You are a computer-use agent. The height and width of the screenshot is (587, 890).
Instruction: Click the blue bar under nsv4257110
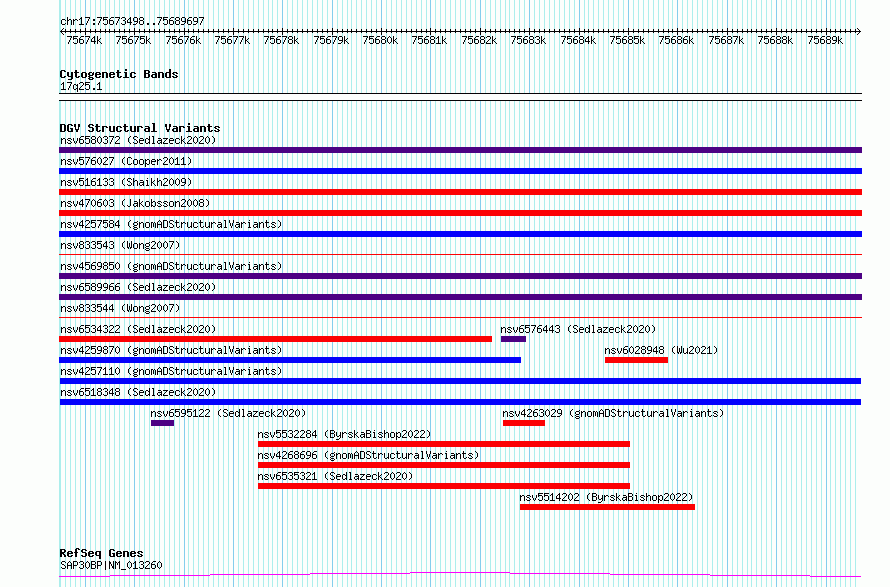pyautogui.click(x=460, y=381)
